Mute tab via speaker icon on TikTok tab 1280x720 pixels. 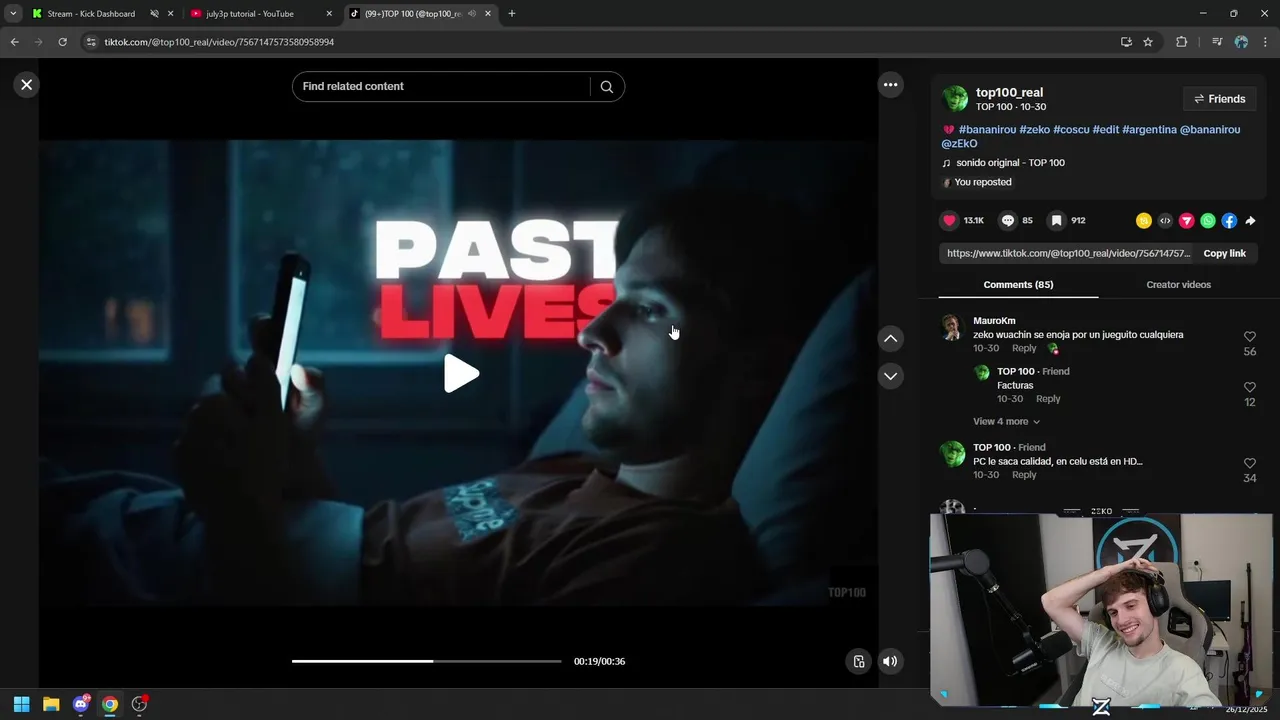coord(471,14)
